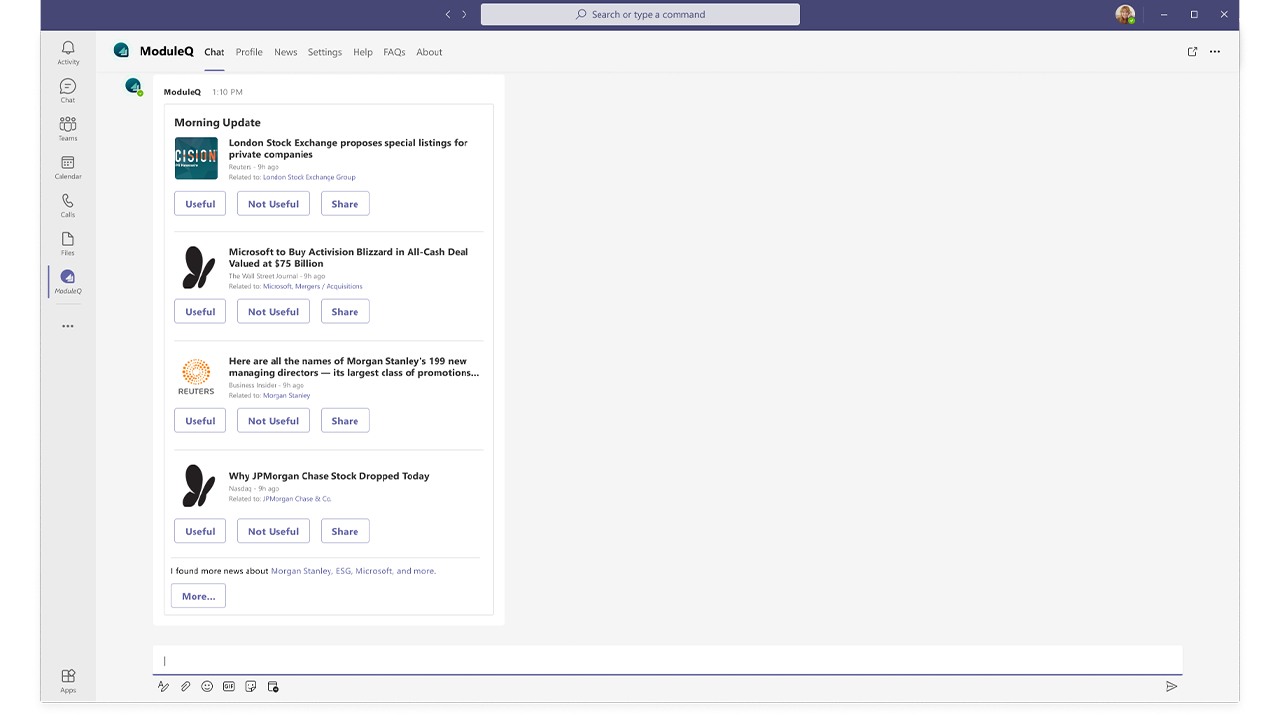Open the Activity feed in sidebar

pos(68,53)
